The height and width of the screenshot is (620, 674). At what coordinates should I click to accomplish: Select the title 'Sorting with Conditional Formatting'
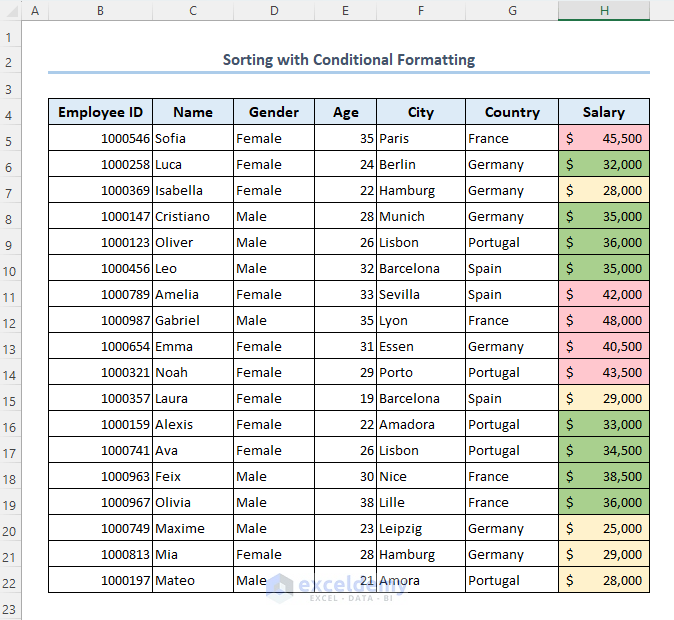(x=348, y=60)
